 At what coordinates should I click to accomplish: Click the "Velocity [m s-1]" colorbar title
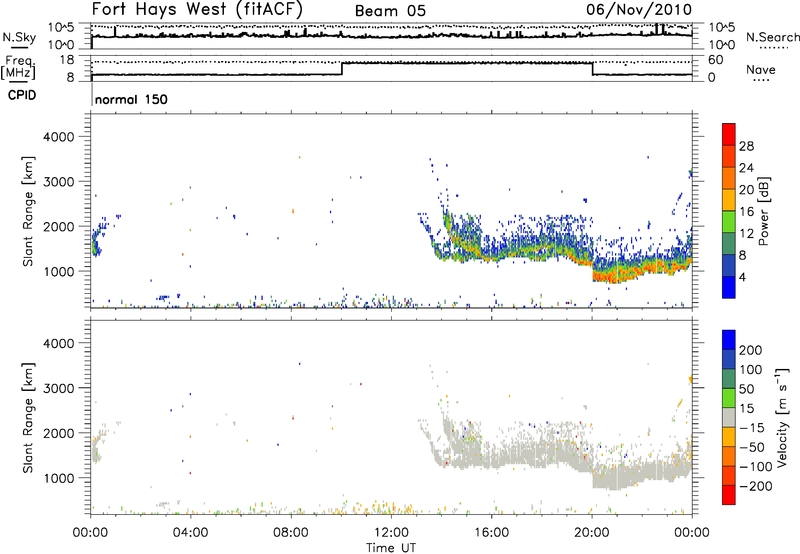782,417
